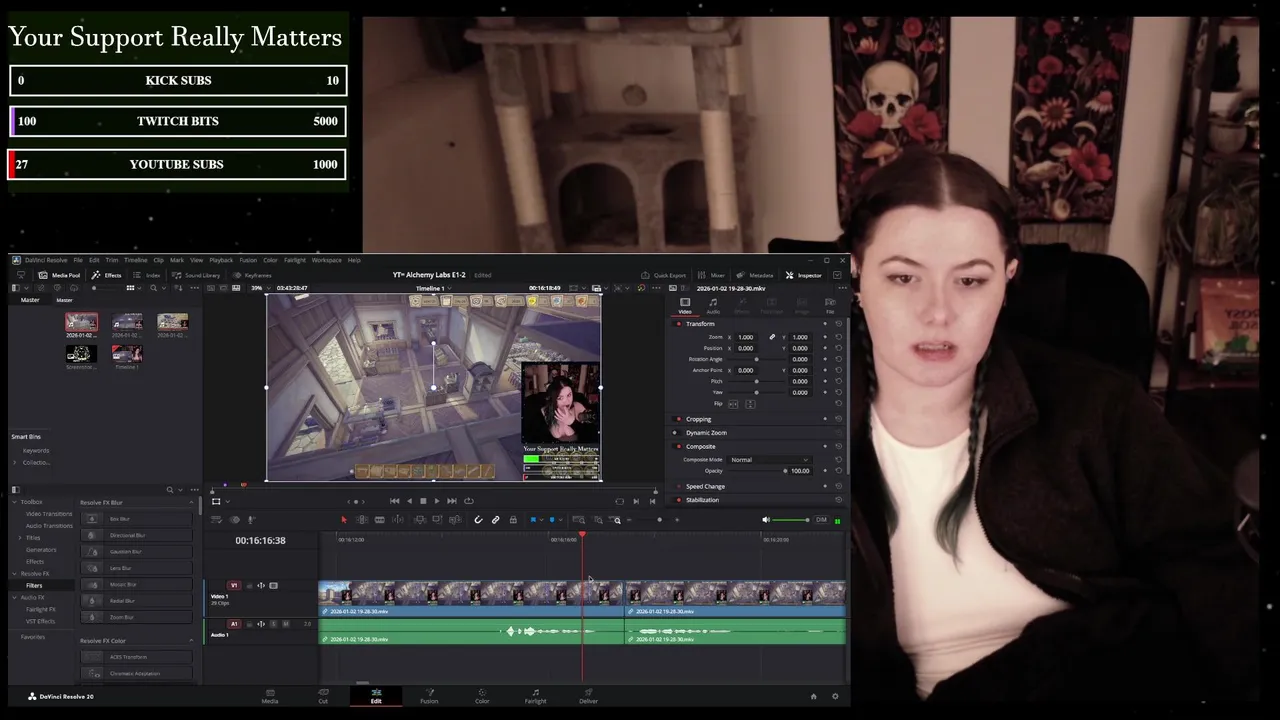This screenshot has width=1280, height=720.
Task: Collapse the Resolve FX Blur group
Action: (x=191, y=502)
